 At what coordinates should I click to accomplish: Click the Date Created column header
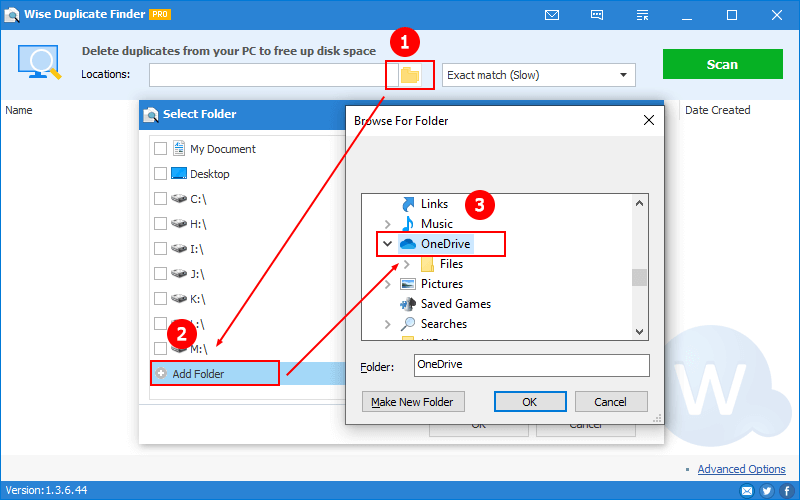(717, 110)
